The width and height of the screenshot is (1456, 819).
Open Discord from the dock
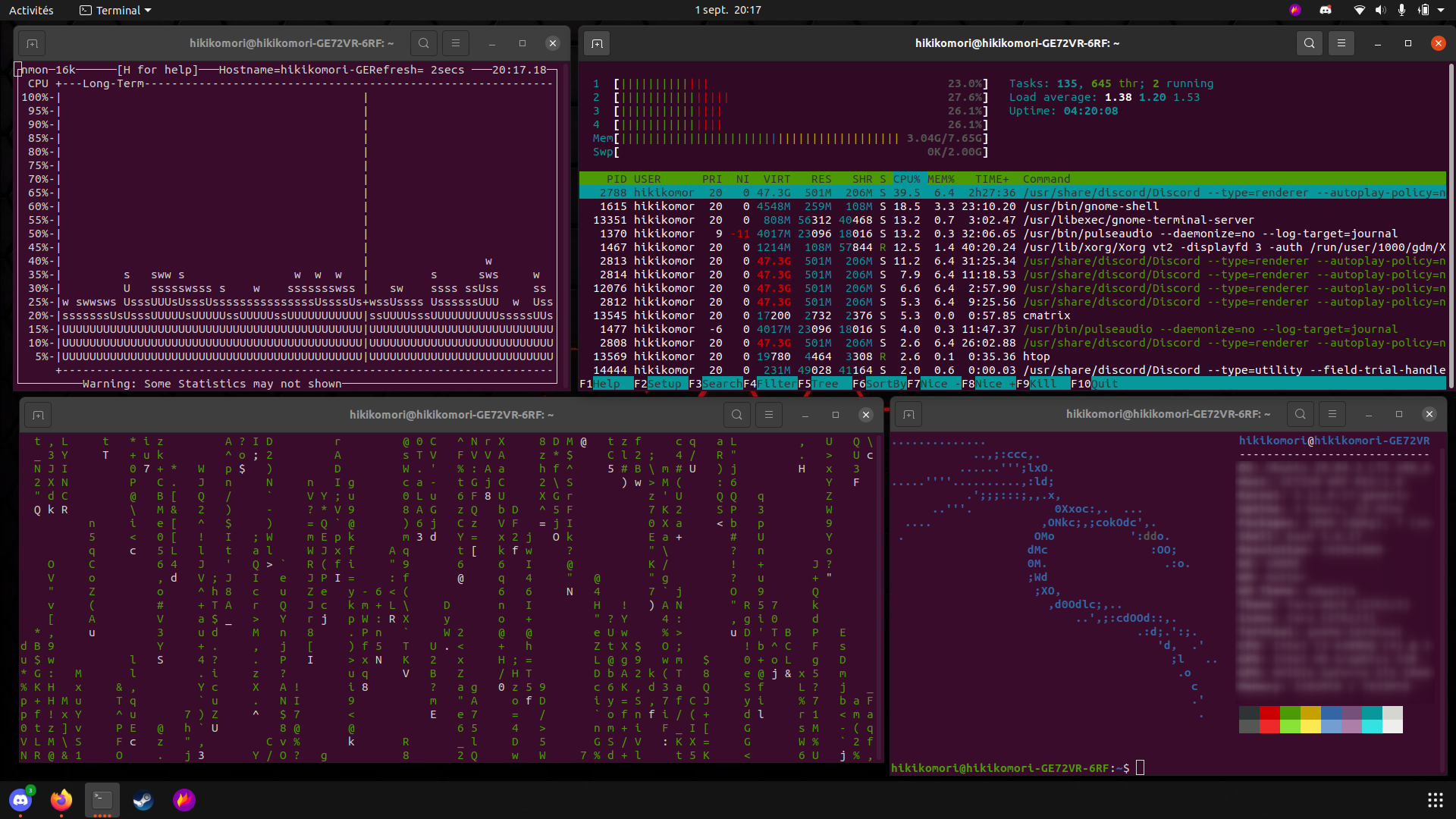(x=20, y=800)
